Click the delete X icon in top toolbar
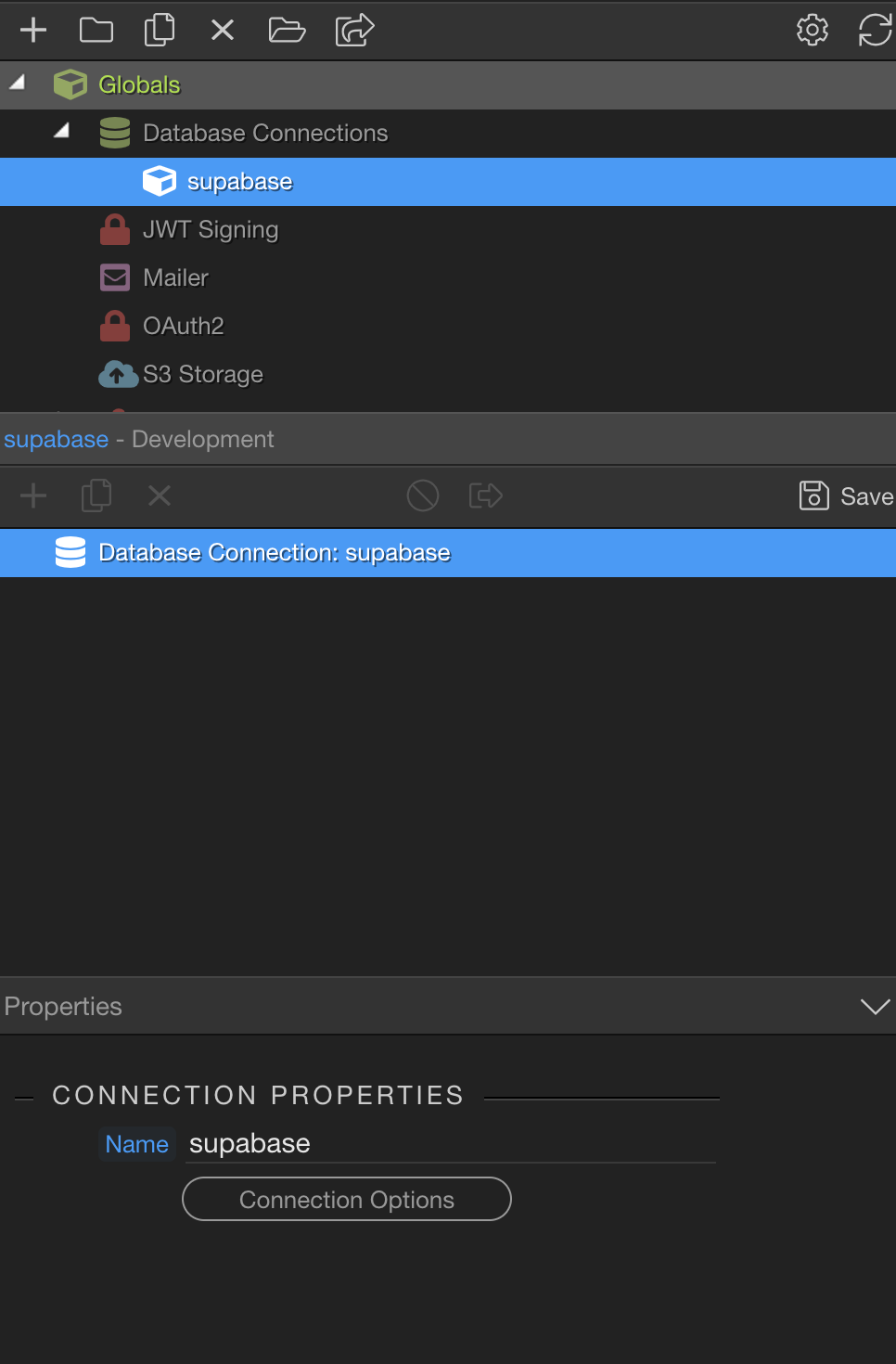Screen dimensions: 896x1364 coord(223,30)
